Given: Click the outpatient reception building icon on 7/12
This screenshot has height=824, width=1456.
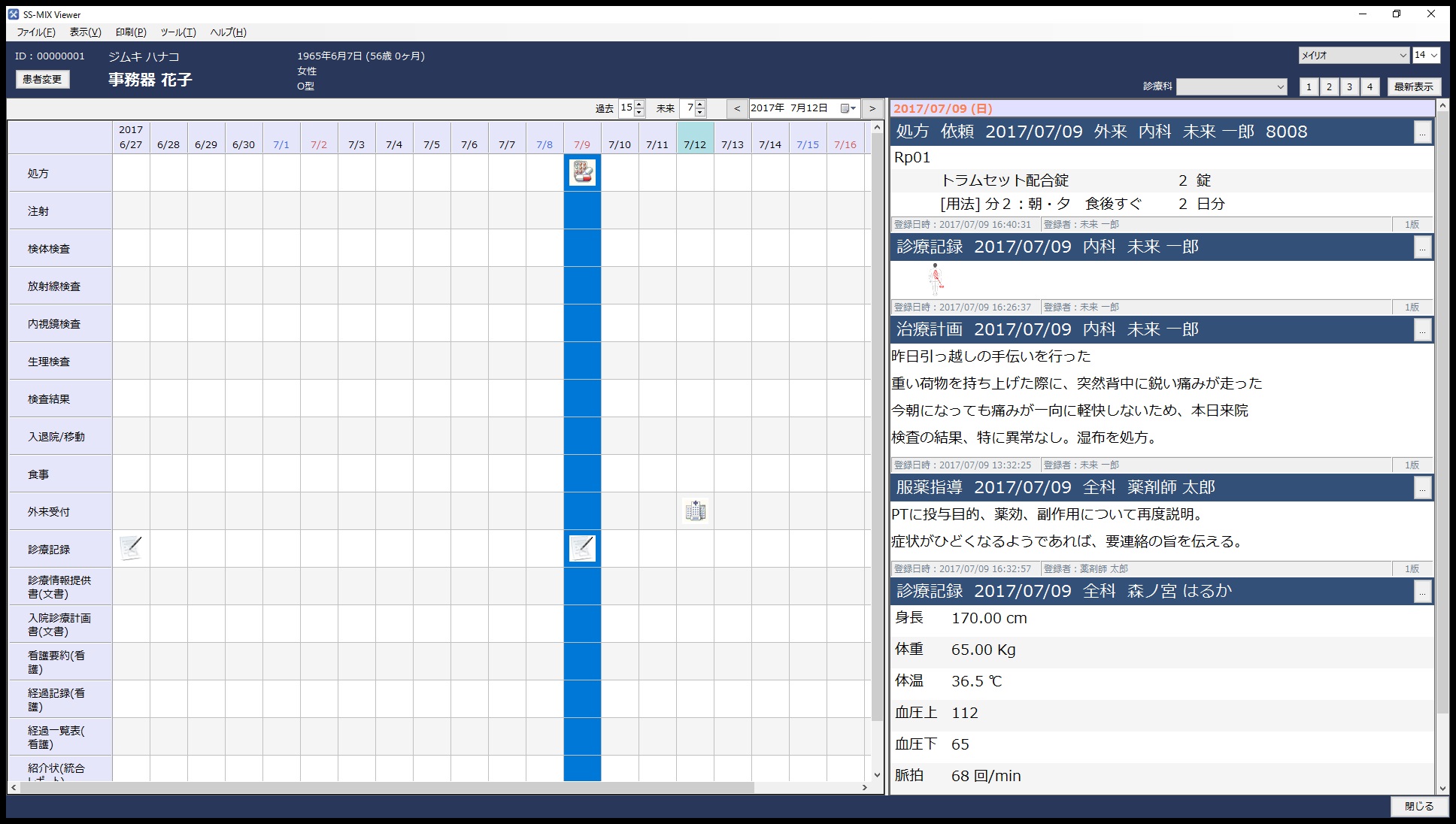Looking at the screenshot, I should [x=695, y=510].
